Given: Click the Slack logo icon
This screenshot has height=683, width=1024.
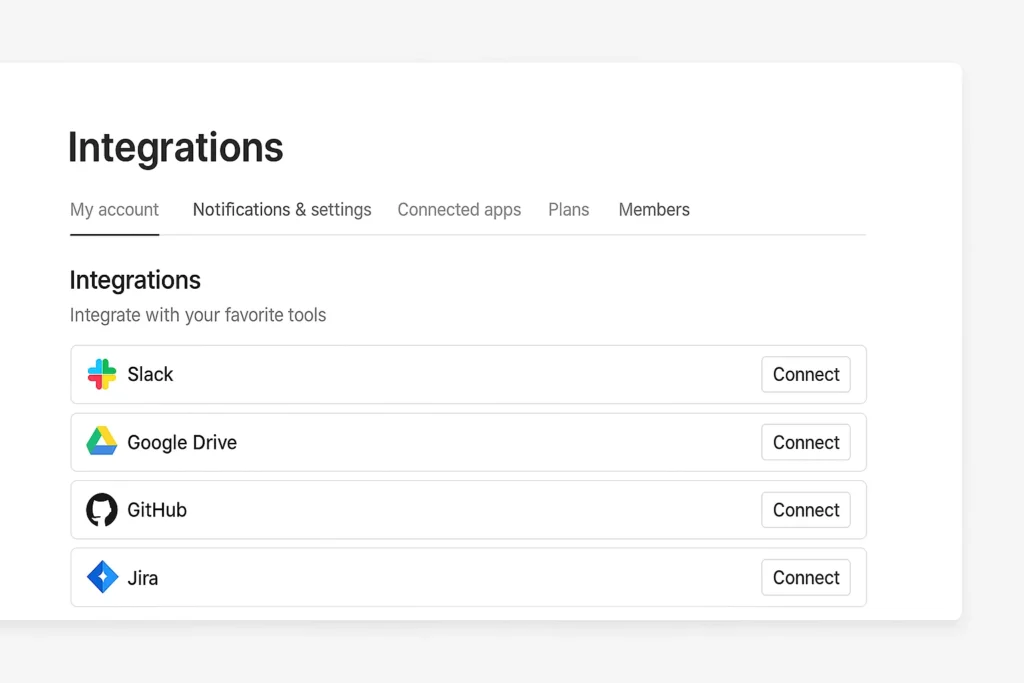Looking at the screenshot, I should (x=102, y=374).
